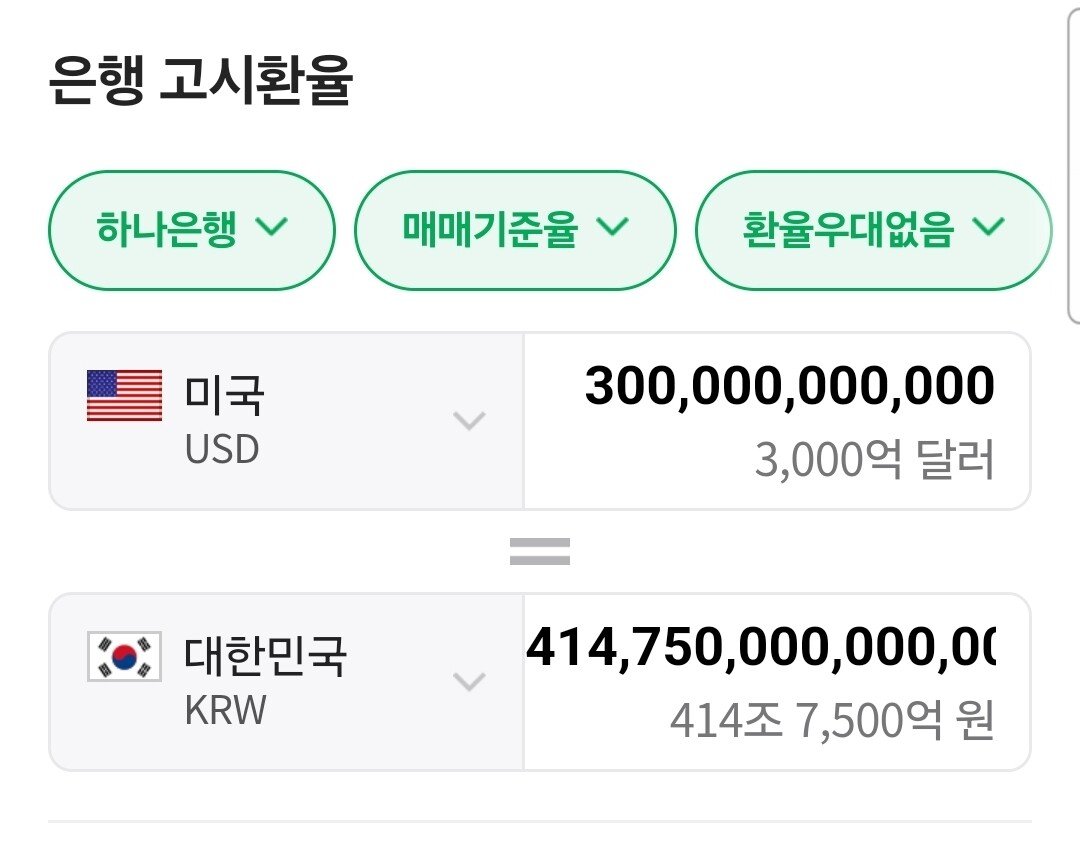Click the 환율우대없음 dropdown arrow

(x=989, y=229)
